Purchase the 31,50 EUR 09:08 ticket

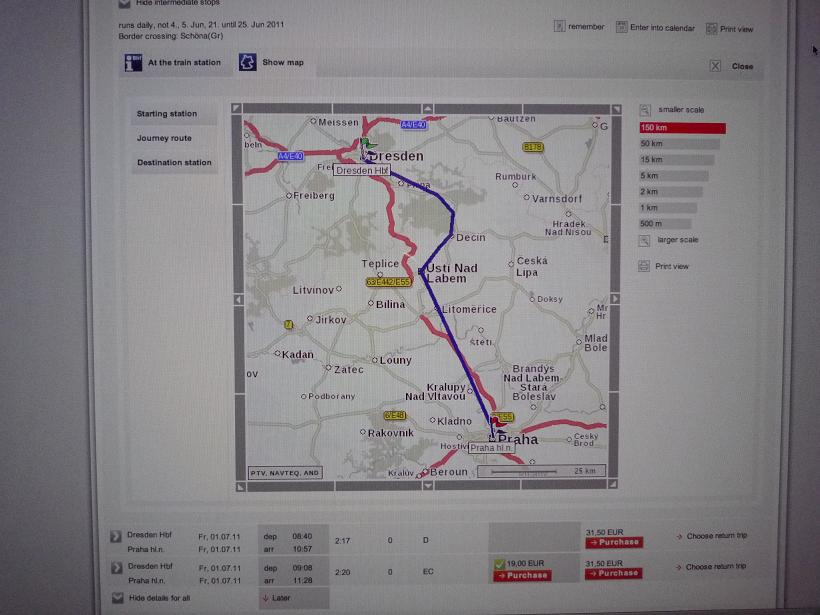click(x=613, y=574)
